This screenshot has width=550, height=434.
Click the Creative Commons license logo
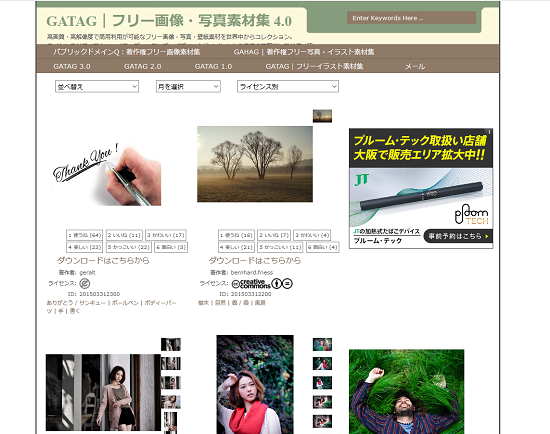tap(251, 283)
